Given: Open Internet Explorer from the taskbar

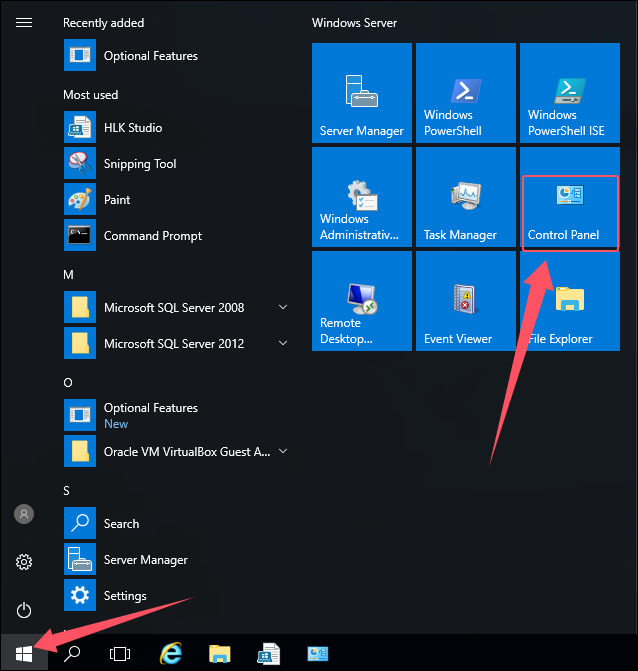Looking at the screenshot, I should [x=171, y=654].
